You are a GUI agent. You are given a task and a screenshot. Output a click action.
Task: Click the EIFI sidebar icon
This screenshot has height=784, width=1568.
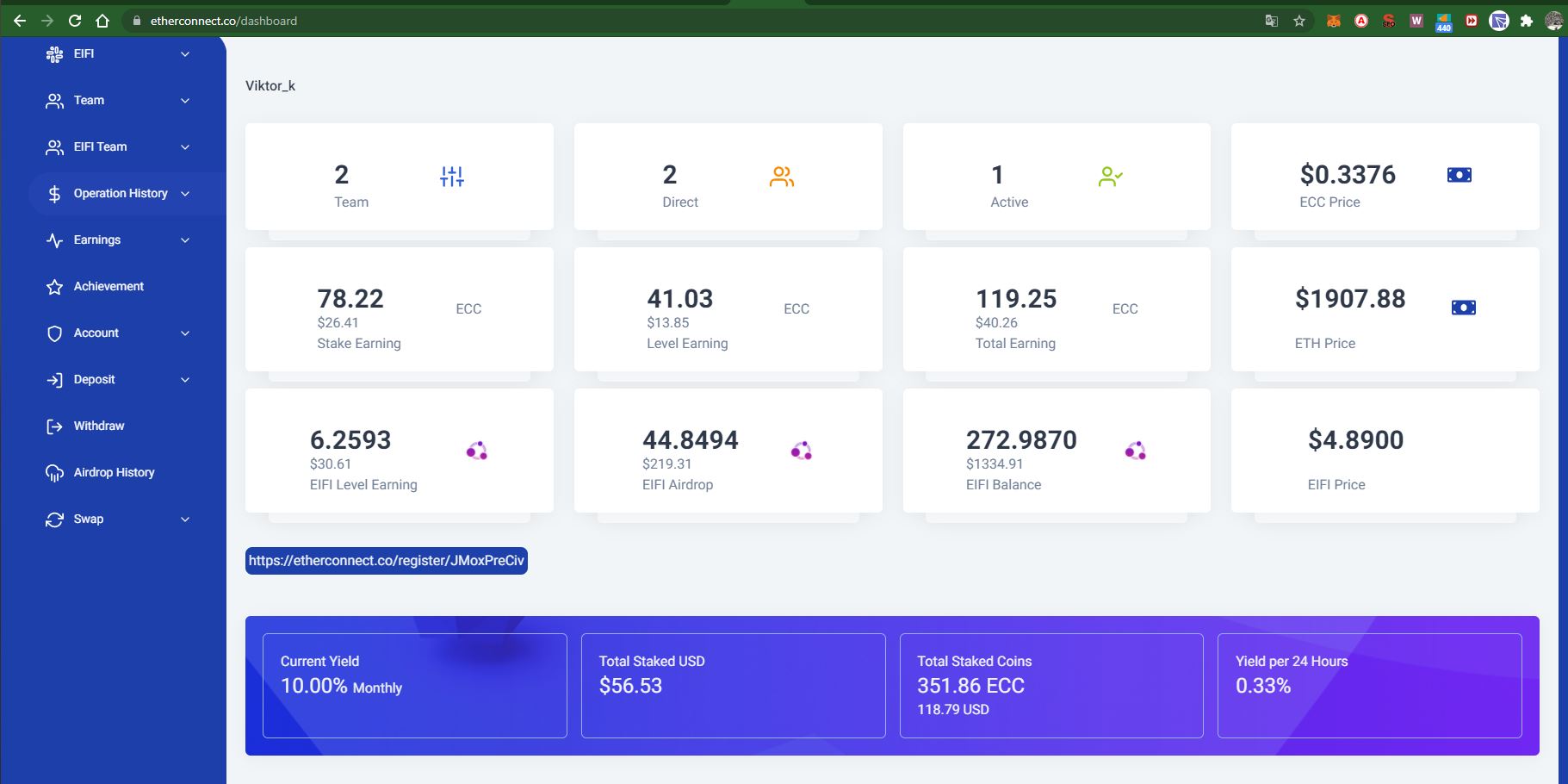click(x=54, y=54)
